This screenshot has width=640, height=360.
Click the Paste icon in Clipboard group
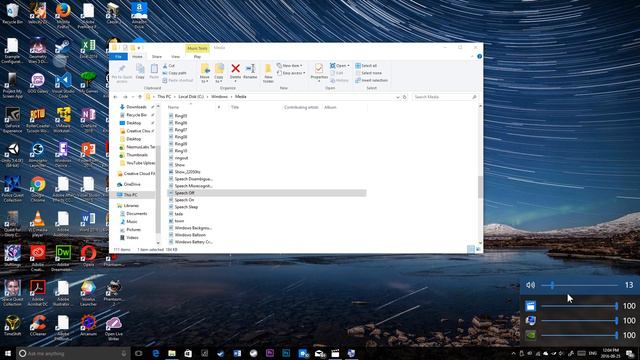coord(154,69)
